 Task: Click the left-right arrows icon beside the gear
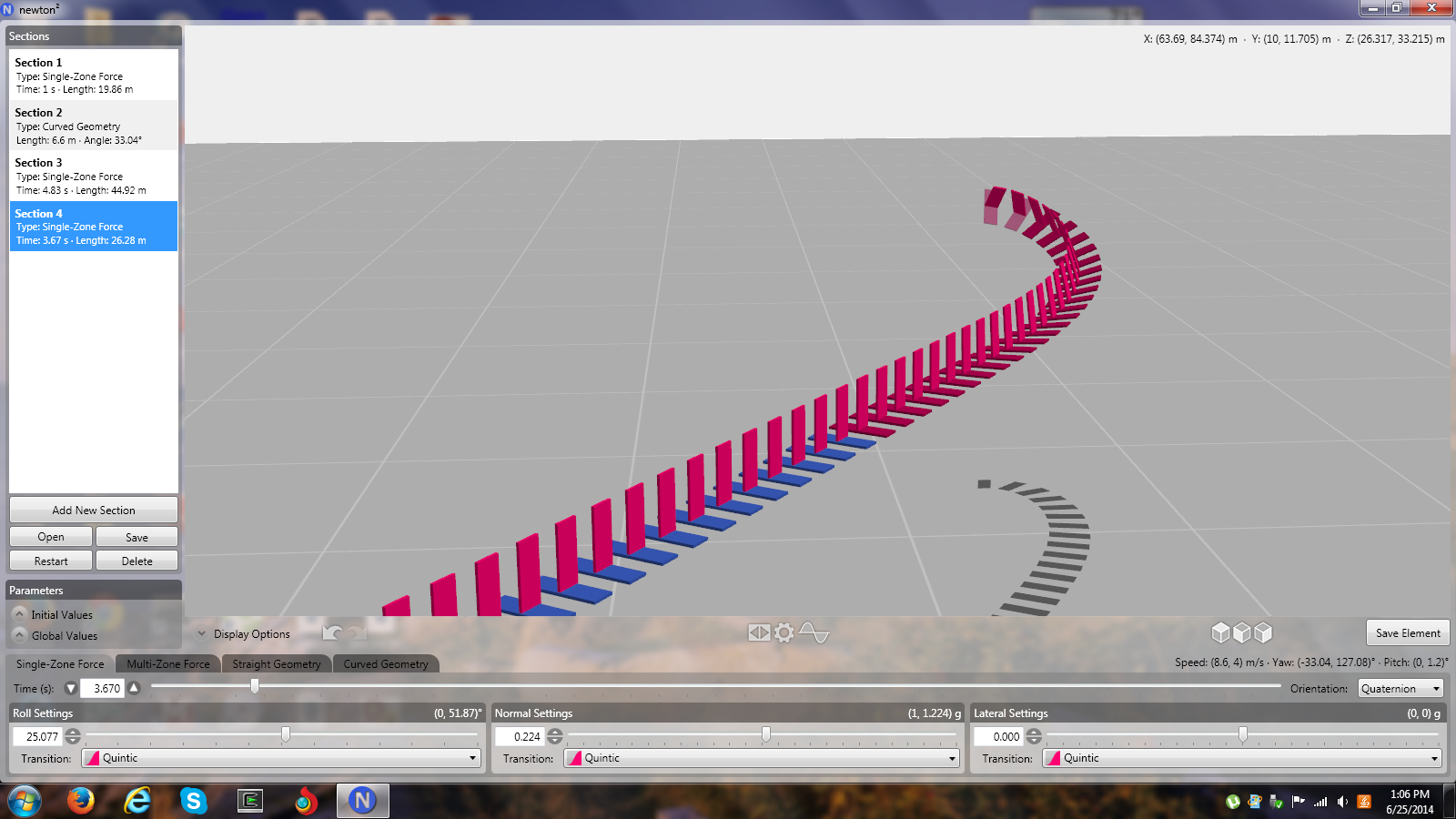759,632
